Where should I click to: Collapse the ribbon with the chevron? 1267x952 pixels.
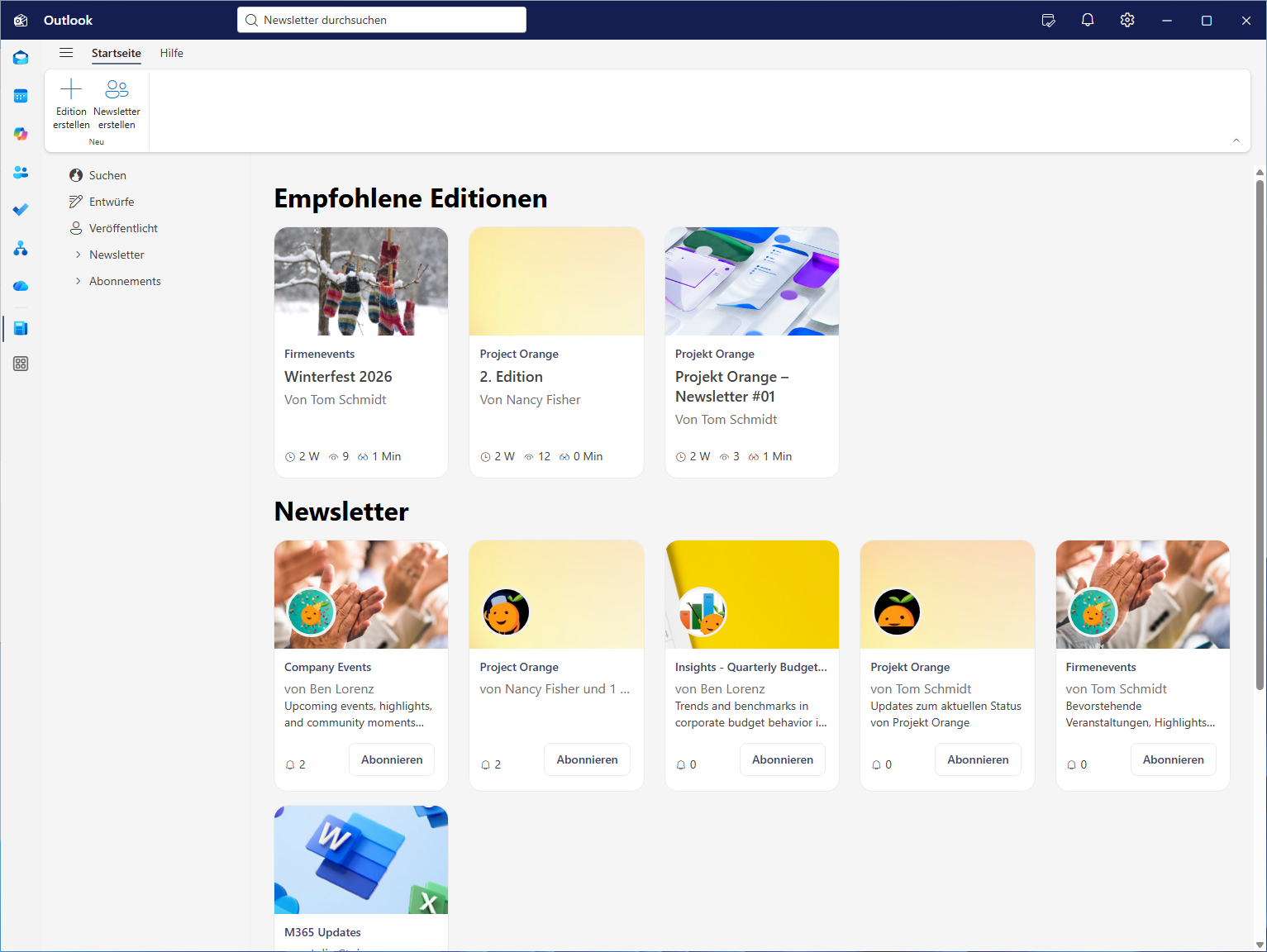click(x=1236, y=140)
